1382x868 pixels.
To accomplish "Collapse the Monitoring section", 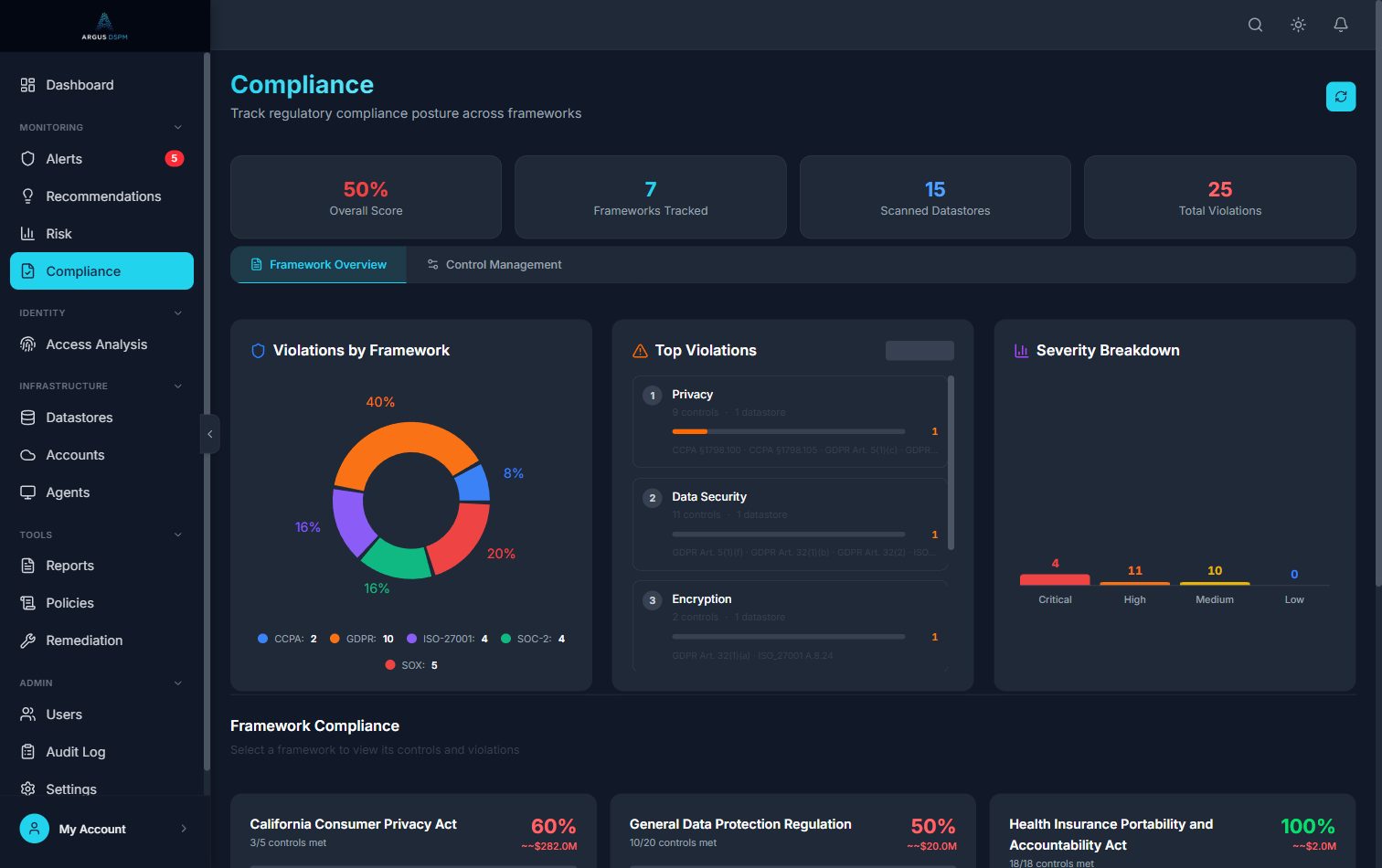I will pos(178,127).
